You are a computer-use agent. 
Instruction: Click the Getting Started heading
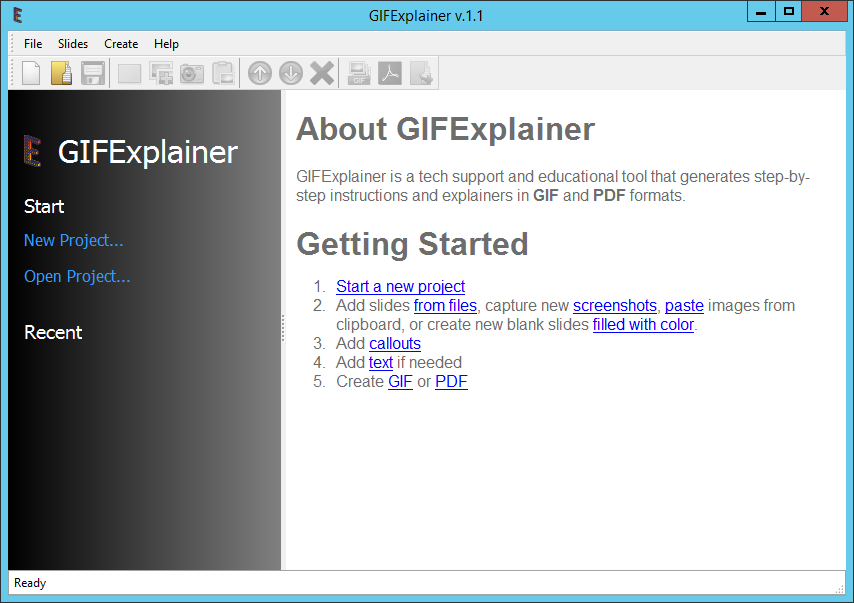[x=412, y=244]
